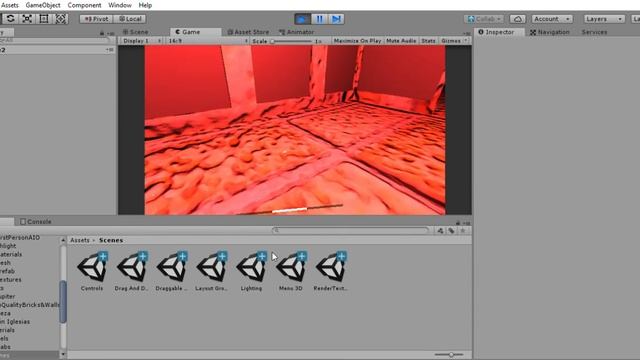
Task: Click the Project panel search field
Action: (351, 231)
